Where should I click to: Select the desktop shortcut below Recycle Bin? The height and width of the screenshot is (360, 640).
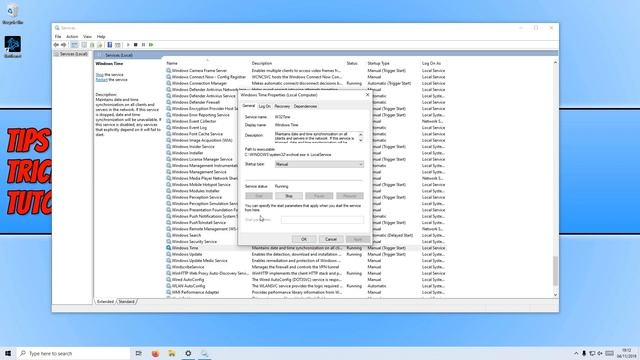pyautogui.click(x=13, y=47)
